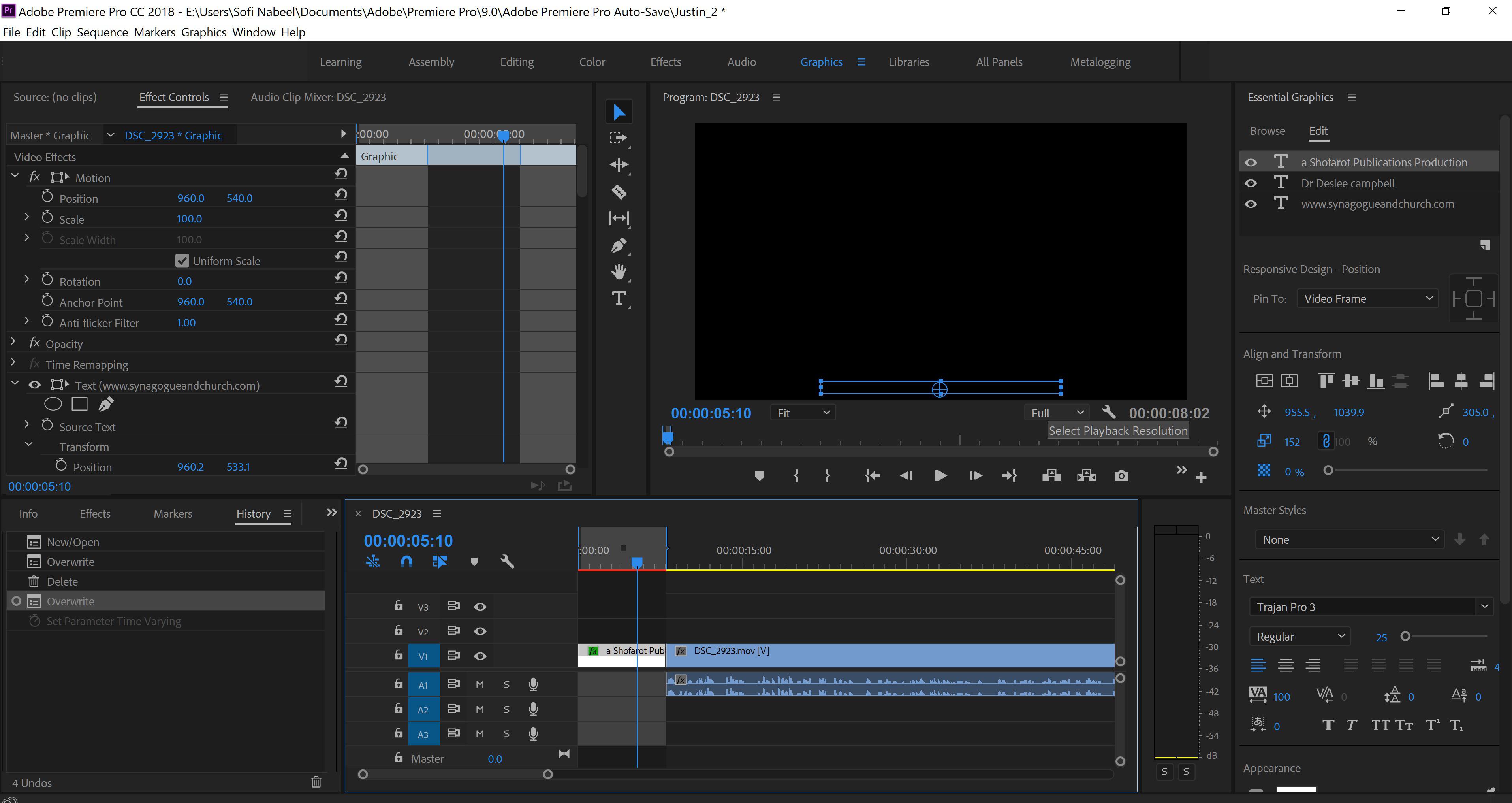Select the Ripple Edit tool
1512x803 pixels.
pyautogui.click(x=619, y=164)
